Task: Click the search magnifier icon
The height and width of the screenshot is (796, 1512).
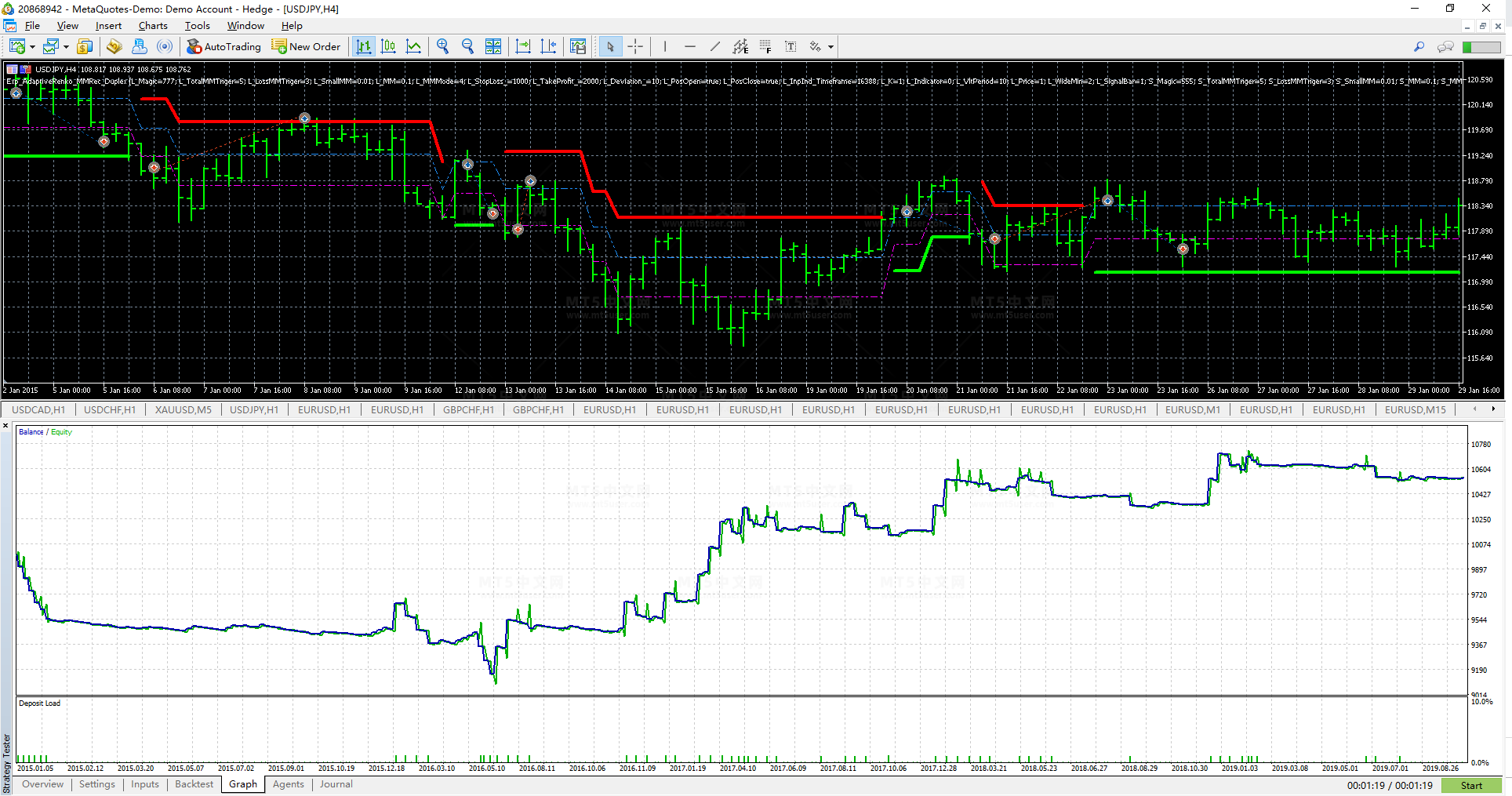Action: coord(1419,47)
